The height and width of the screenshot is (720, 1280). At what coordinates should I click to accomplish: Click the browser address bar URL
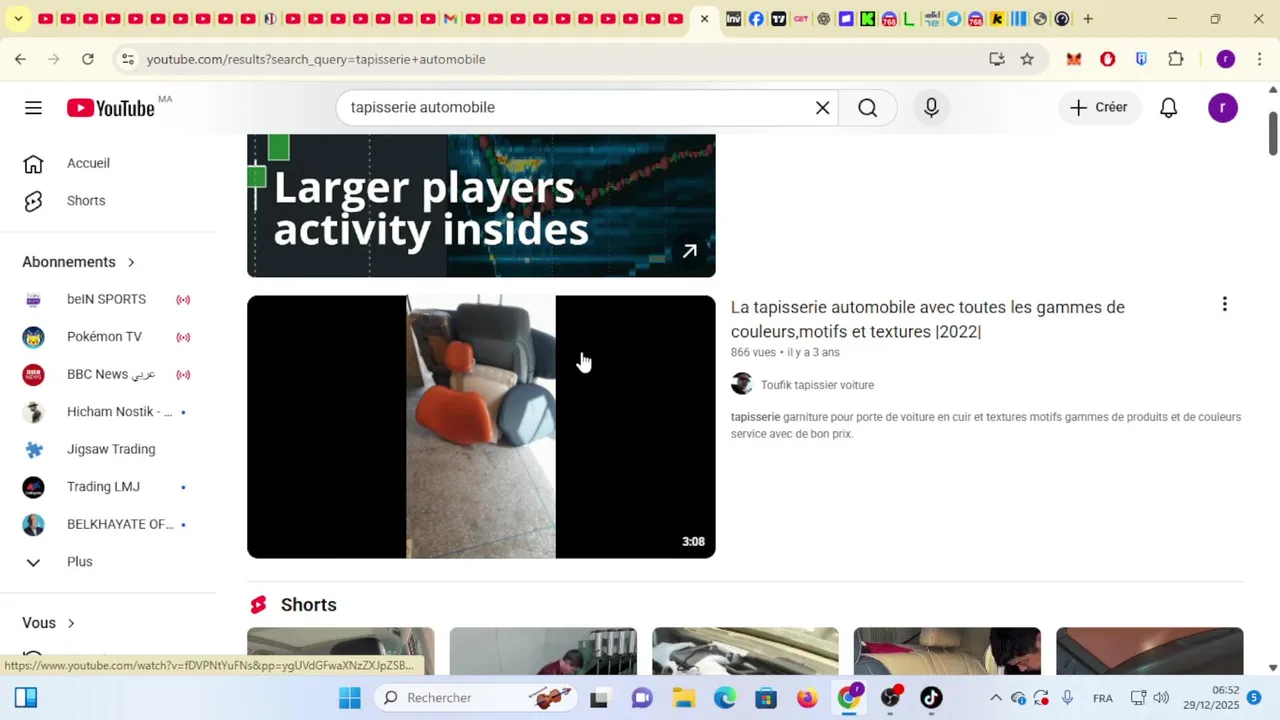tap(316, 59)
